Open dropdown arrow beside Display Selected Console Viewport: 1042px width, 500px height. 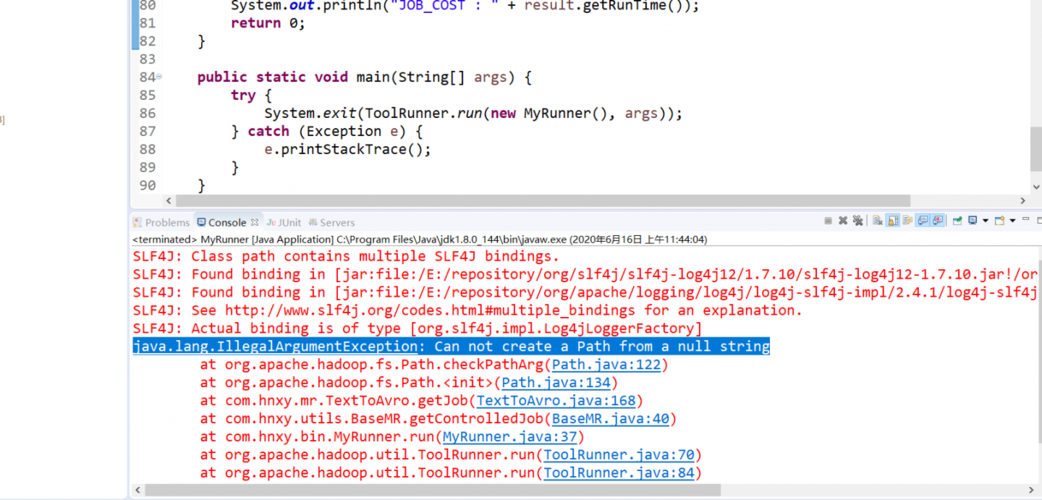[986, 221]
